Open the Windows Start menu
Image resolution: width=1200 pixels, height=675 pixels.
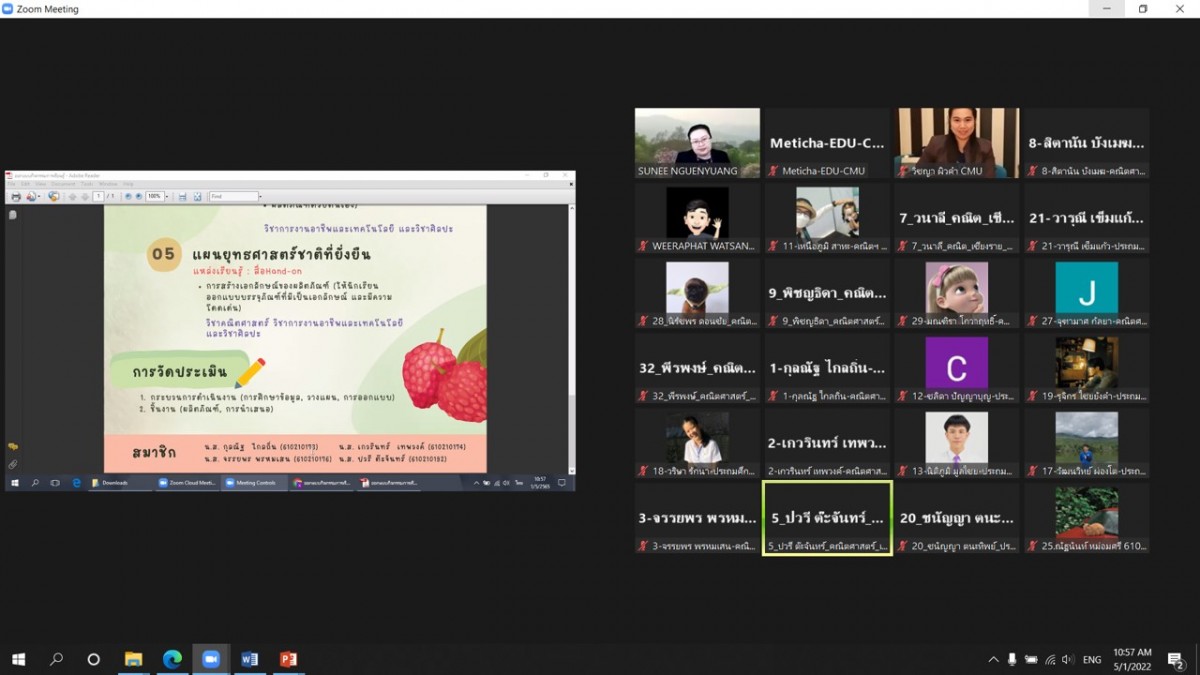click(18, 659)
